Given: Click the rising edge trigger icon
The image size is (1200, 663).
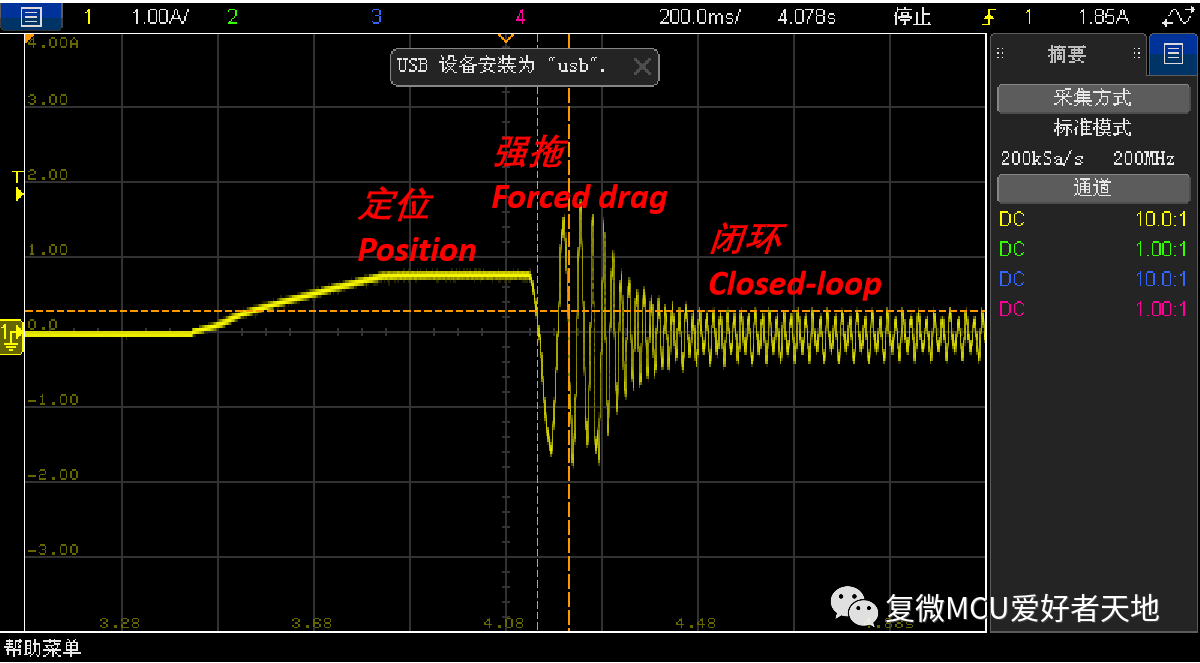Looking at the screenshot, I should pos(991,17).
